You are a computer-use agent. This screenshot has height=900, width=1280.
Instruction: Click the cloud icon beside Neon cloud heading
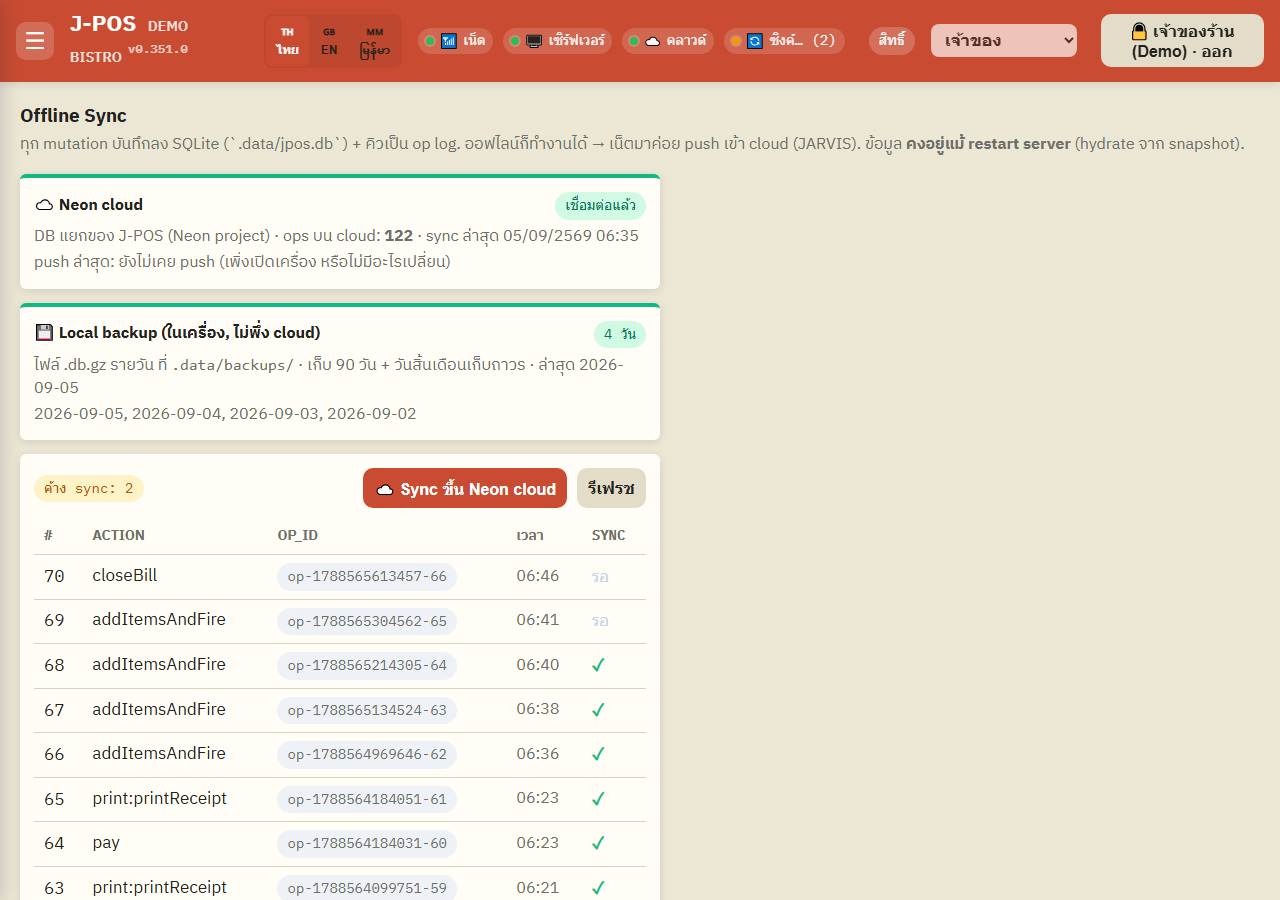coord(44,205)
